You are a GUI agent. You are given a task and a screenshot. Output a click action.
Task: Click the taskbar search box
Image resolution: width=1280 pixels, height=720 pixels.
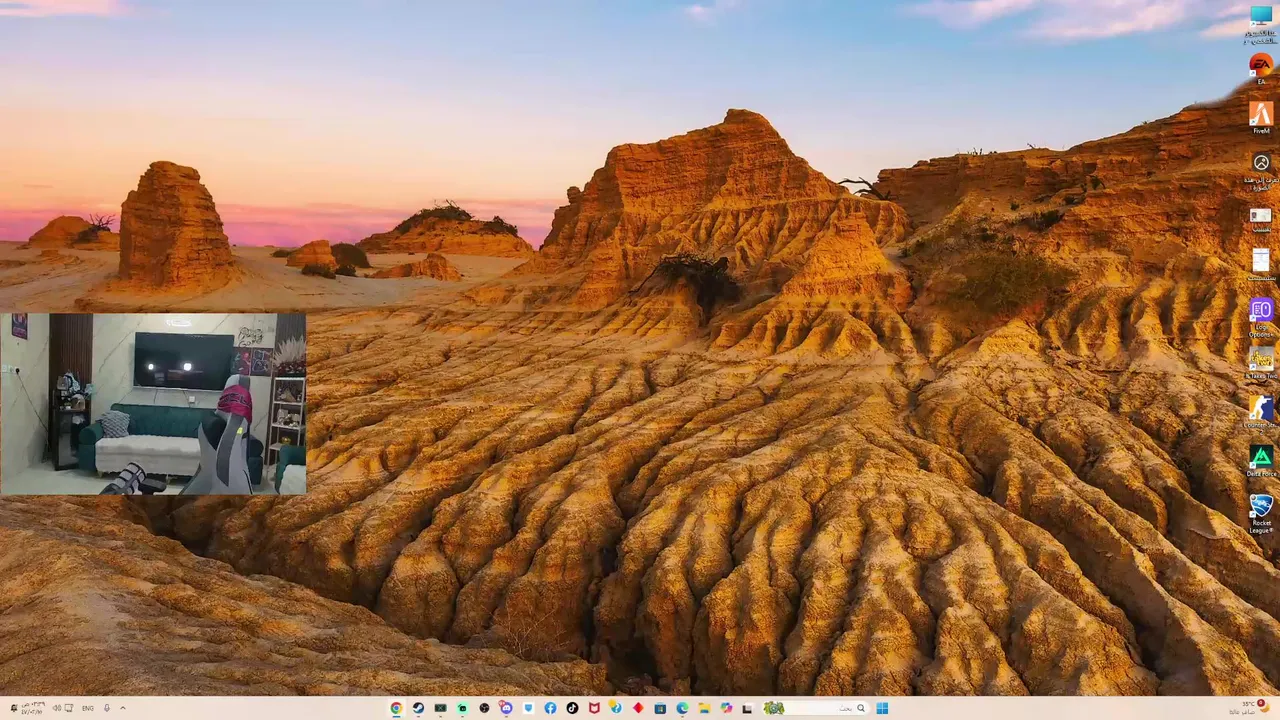[x=816, y=708]
